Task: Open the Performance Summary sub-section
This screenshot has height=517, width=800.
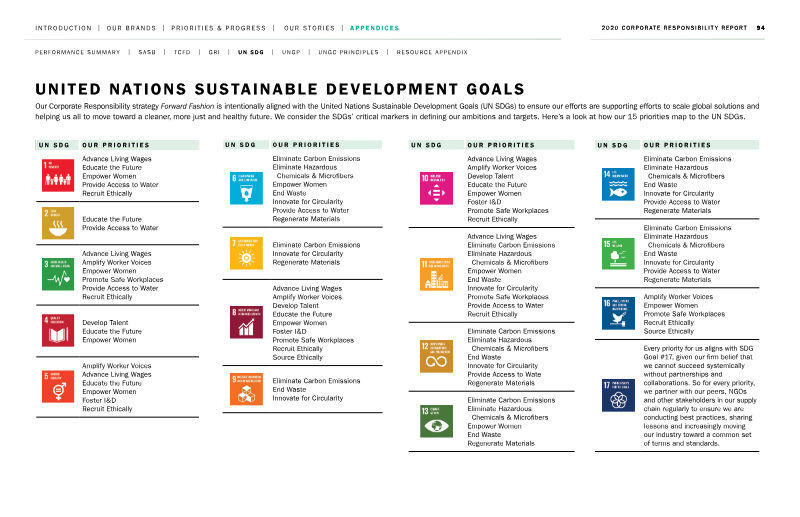Action: pos(78,52)
